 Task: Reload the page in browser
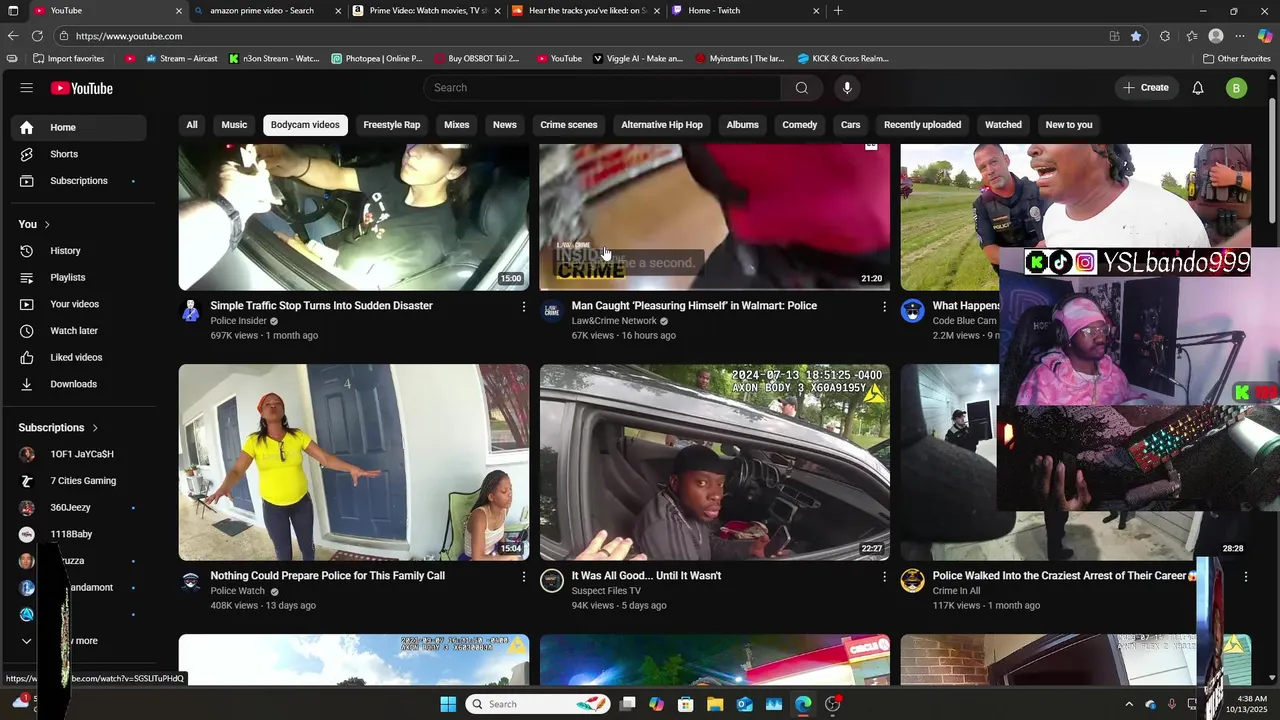pos(37,36)
